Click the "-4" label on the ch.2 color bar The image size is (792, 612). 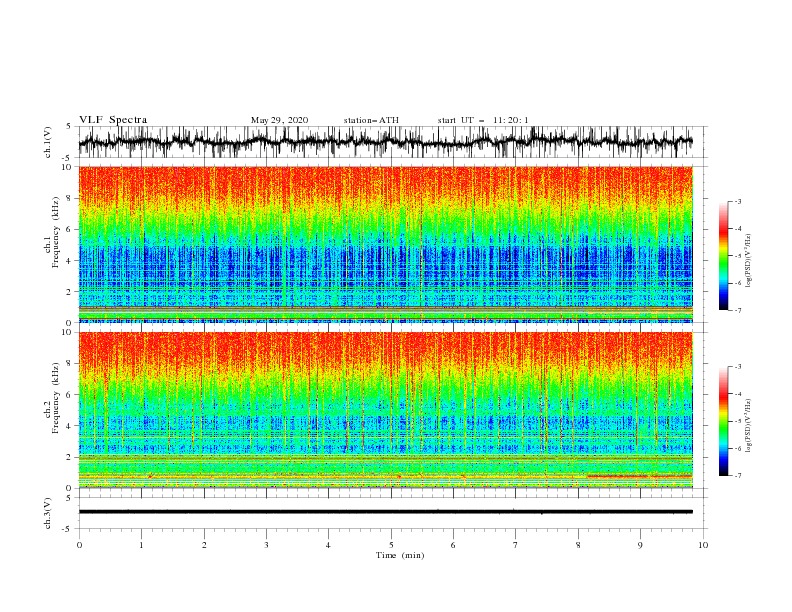737,394
